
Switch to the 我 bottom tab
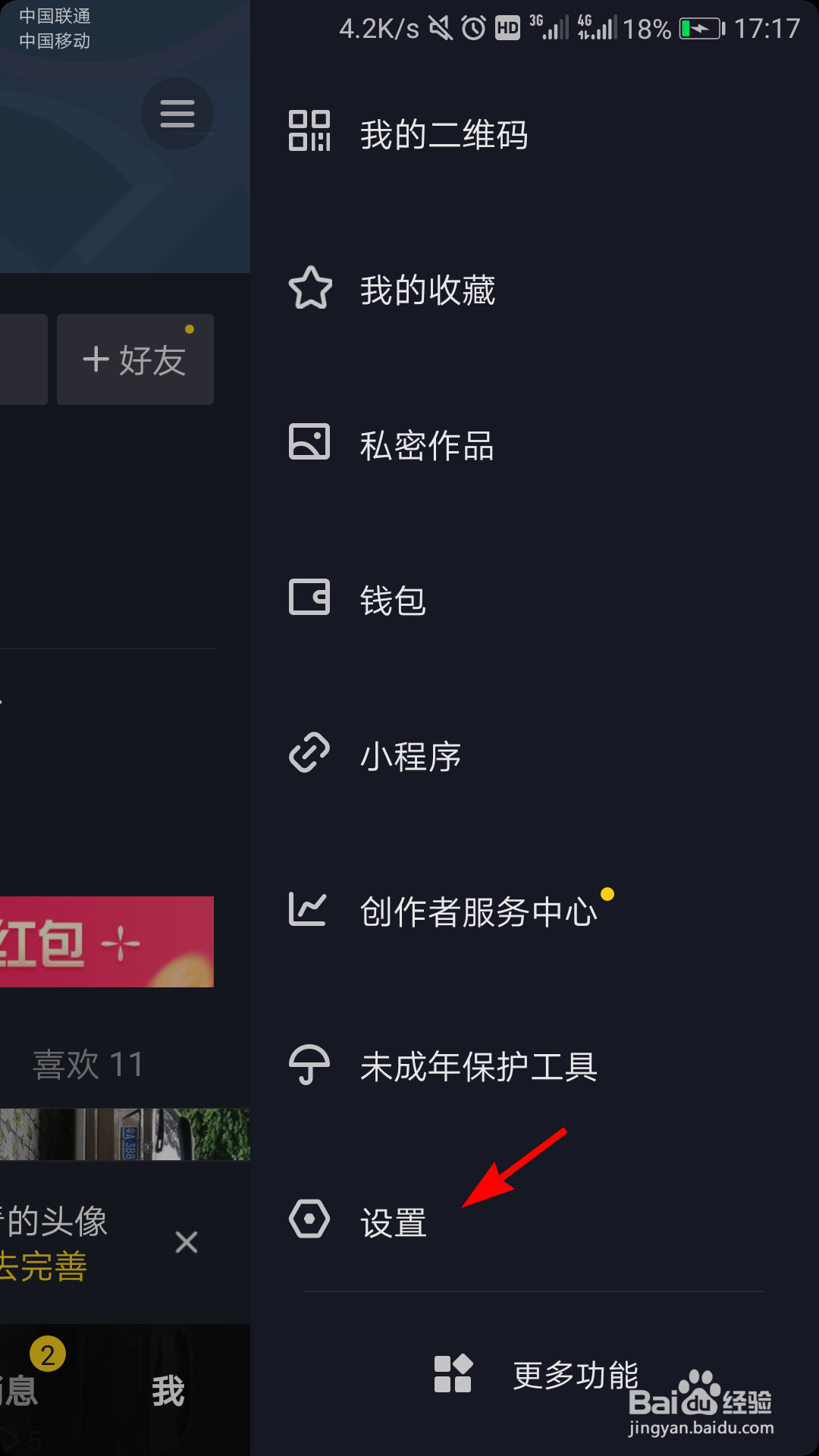click(x=168, y=1390)
